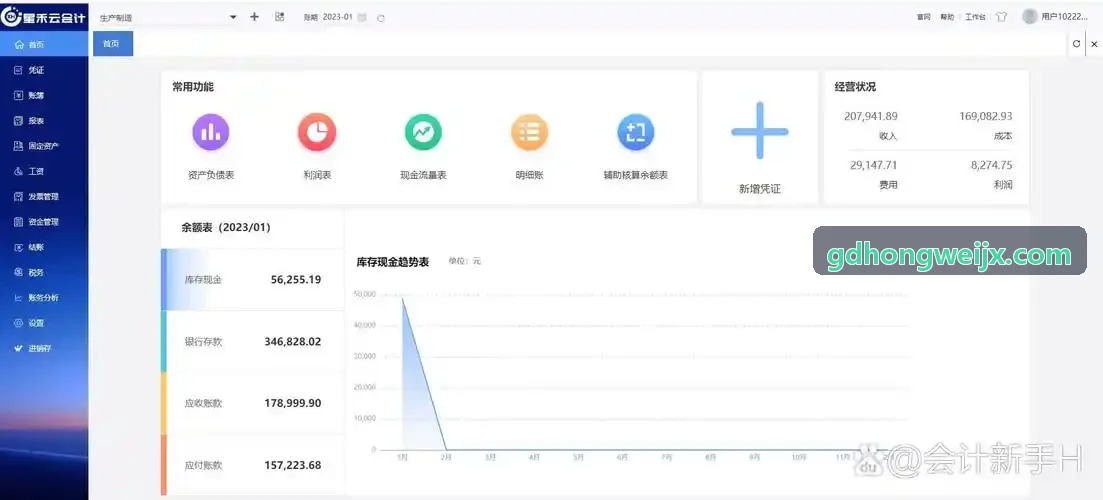This screenshot has height=500, width=1103.
Task: Open 发票管理 in the sidebar
Action: (x=44, y=197)
